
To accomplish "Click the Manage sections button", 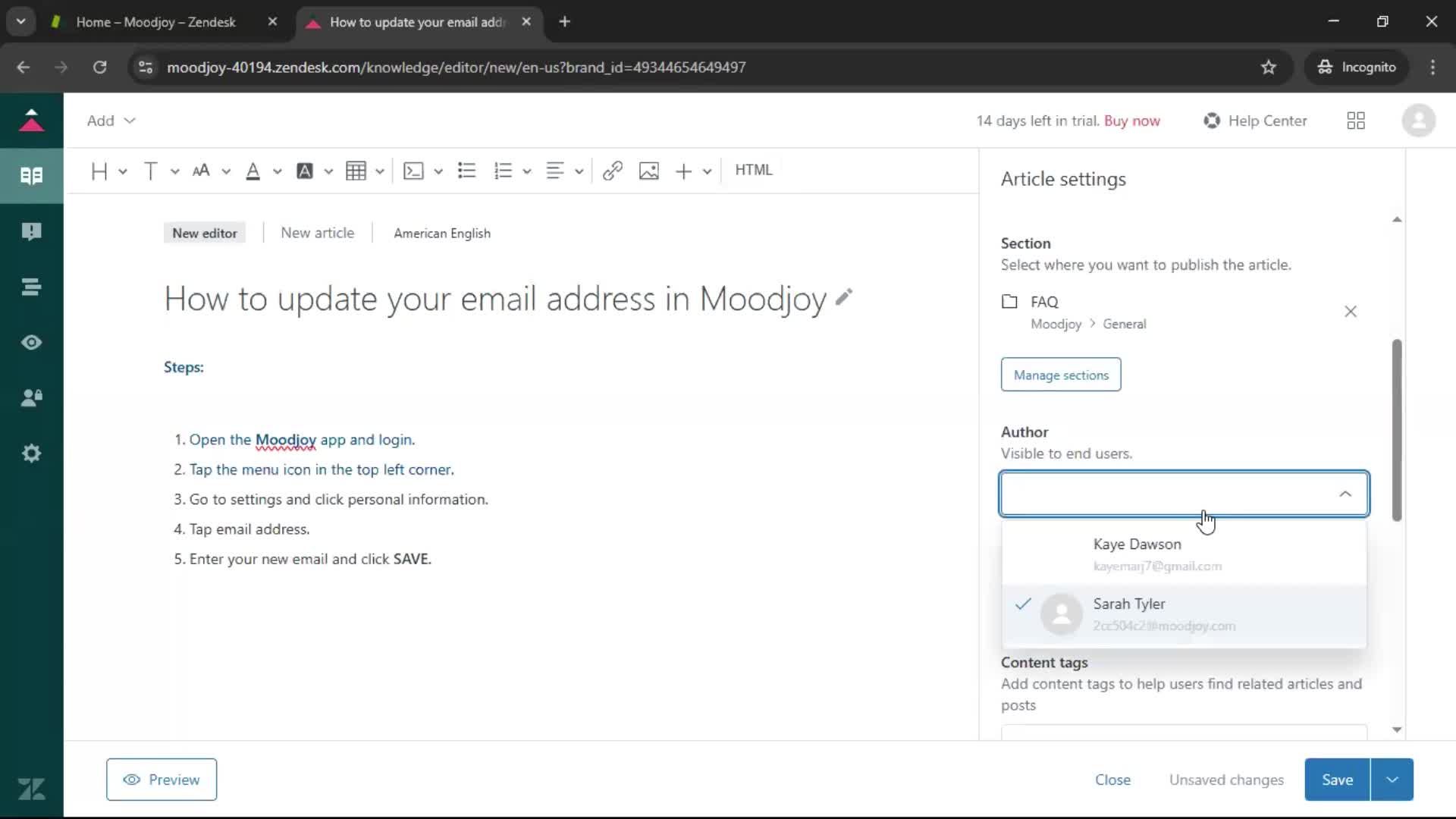I will (x=1061, y=375).
